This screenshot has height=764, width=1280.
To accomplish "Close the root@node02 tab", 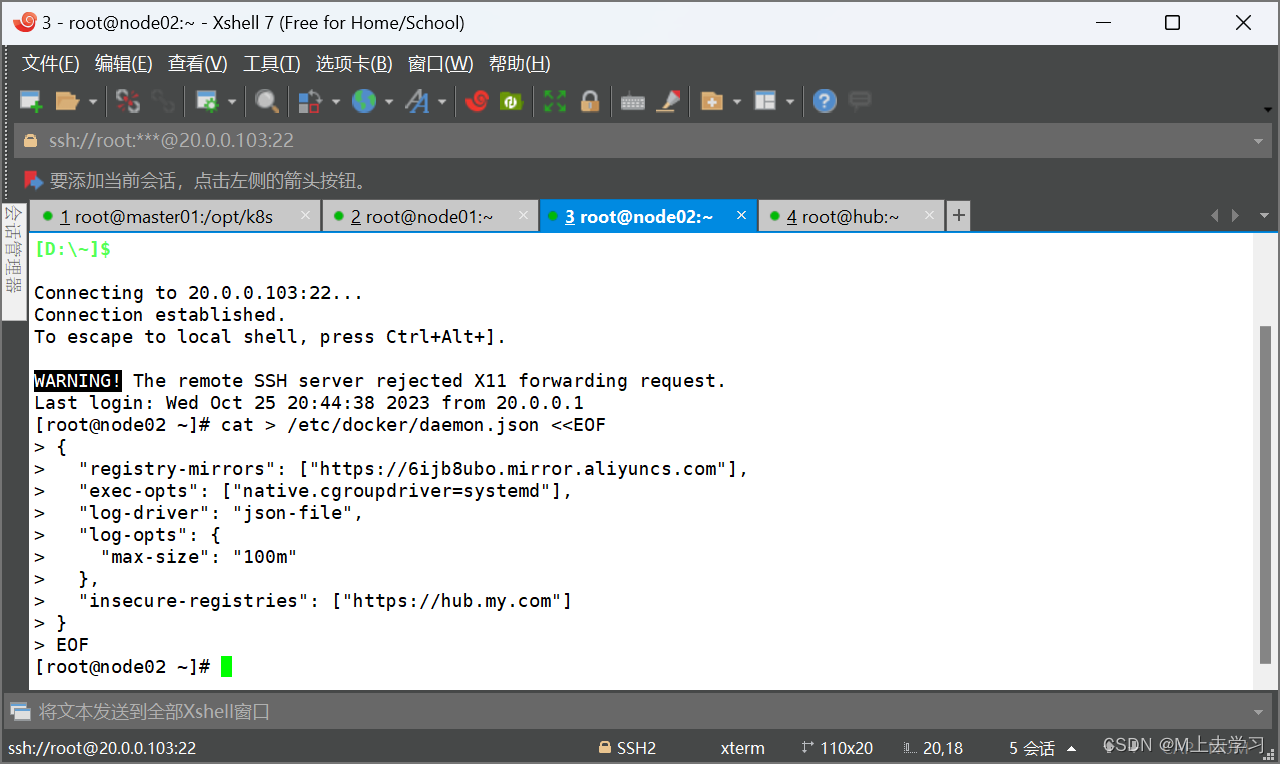I will (742, 215).
